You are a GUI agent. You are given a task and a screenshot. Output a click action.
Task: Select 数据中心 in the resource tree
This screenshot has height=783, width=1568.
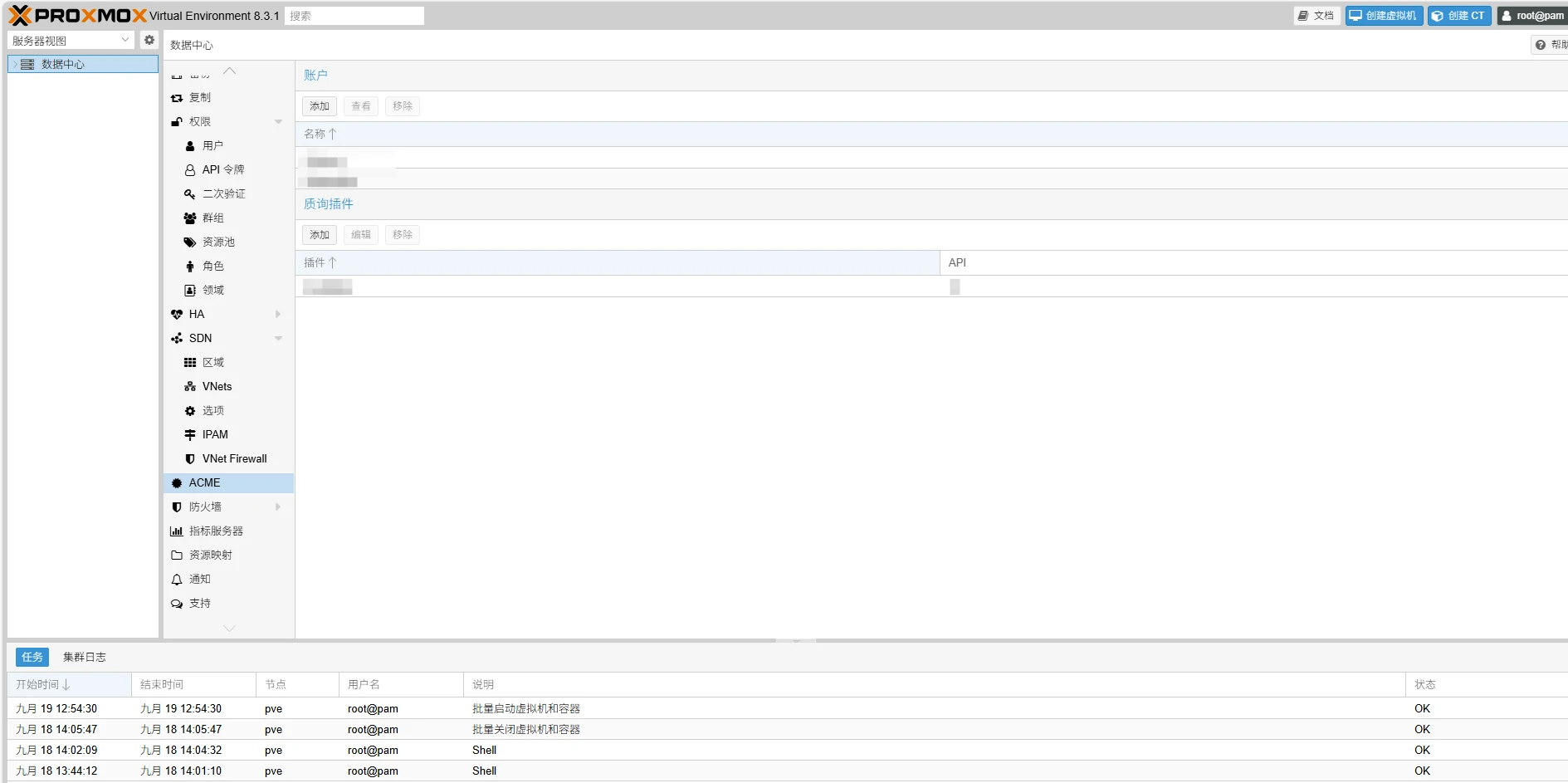point(83,64)
